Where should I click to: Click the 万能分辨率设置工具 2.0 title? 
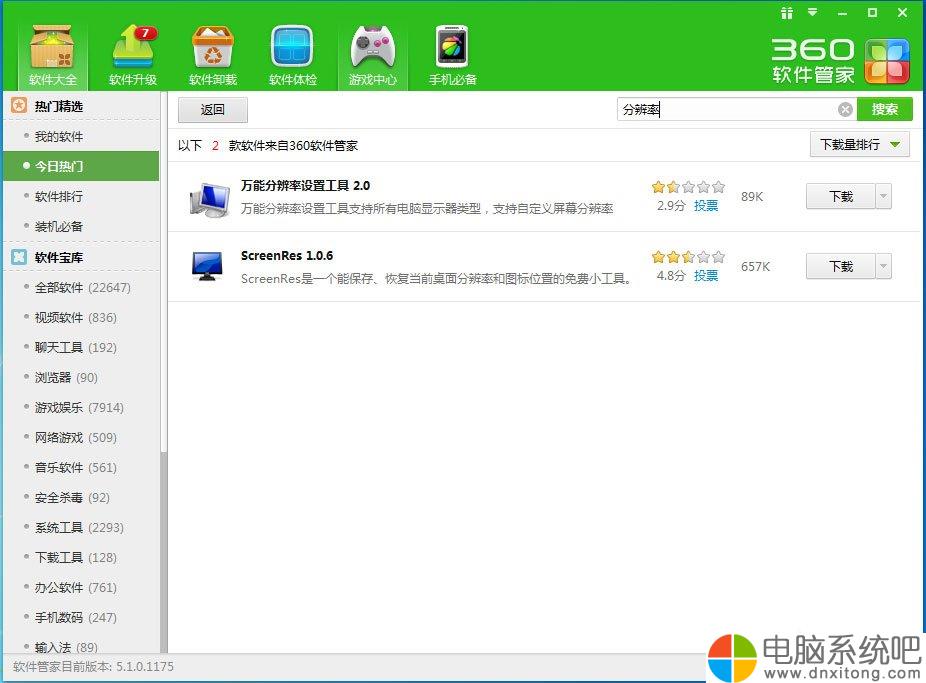click(305, 185)
